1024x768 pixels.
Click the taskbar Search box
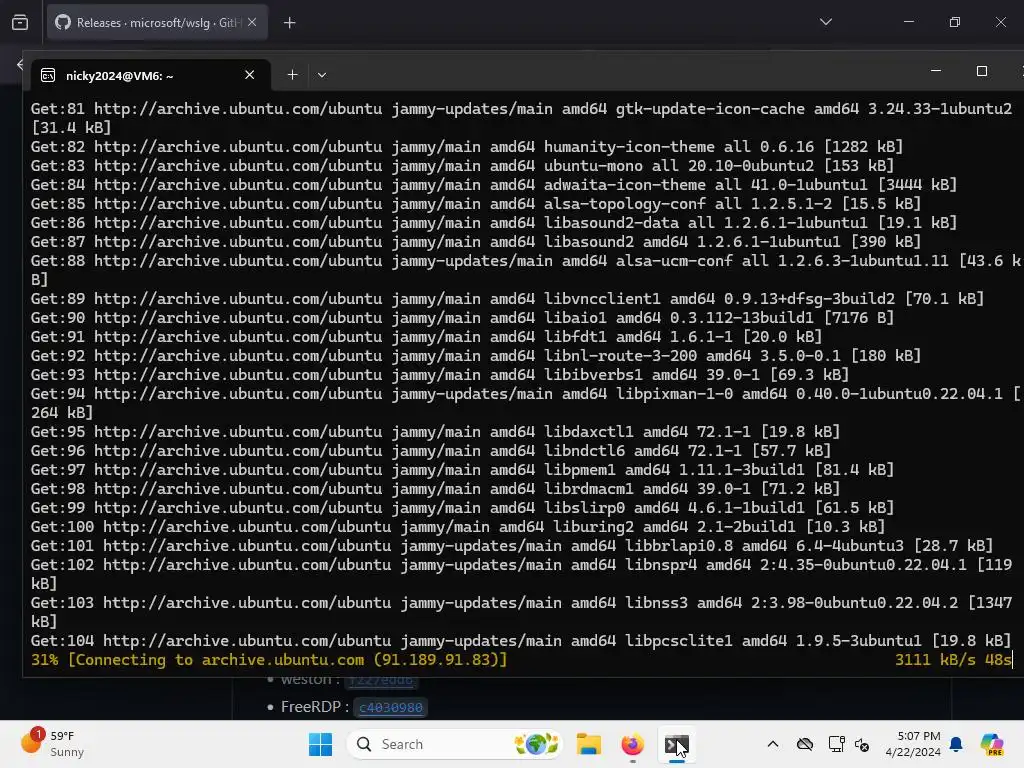(455, 744)
